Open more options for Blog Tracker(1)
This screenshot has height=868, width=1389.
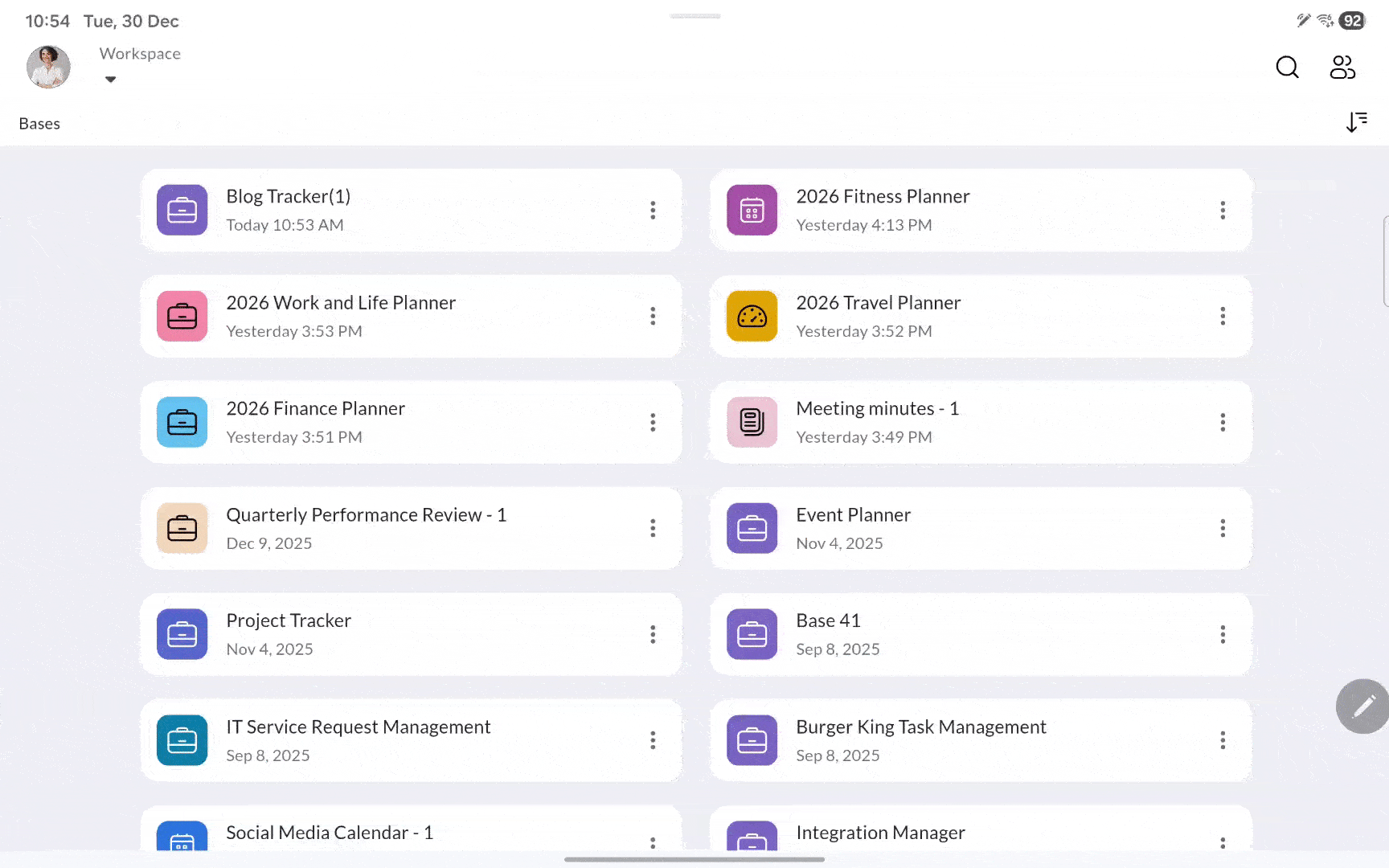(653, 211)
